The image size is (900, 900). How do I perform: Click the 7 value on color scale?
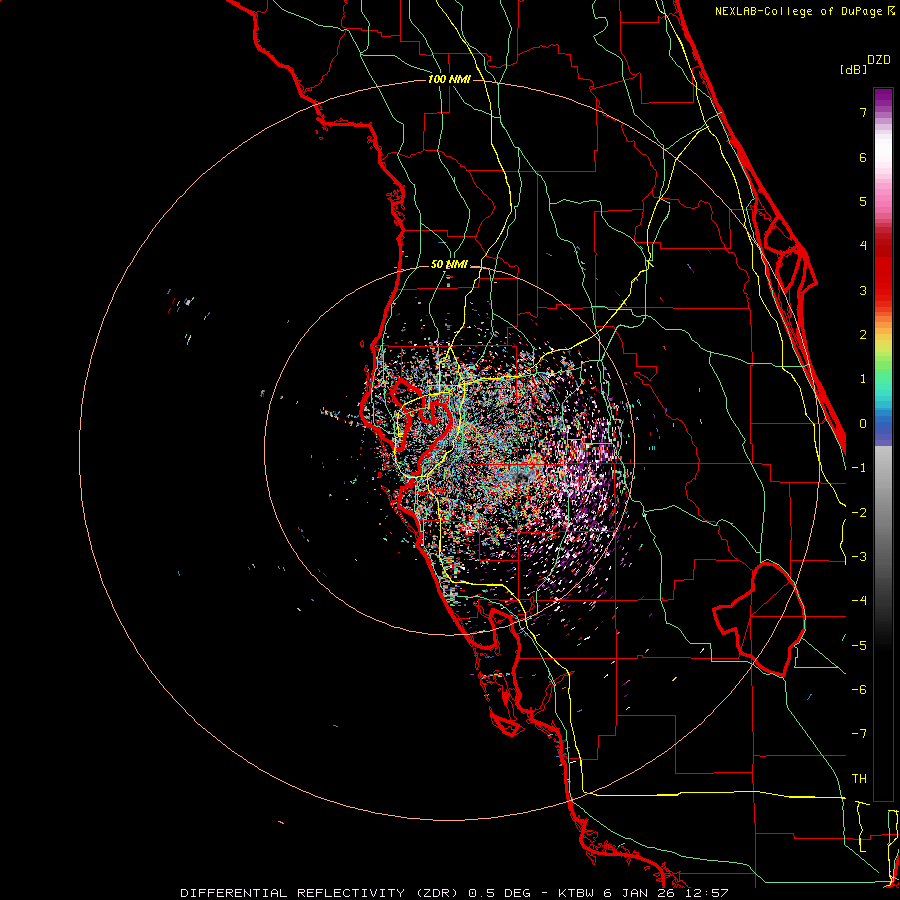point(863,112)
